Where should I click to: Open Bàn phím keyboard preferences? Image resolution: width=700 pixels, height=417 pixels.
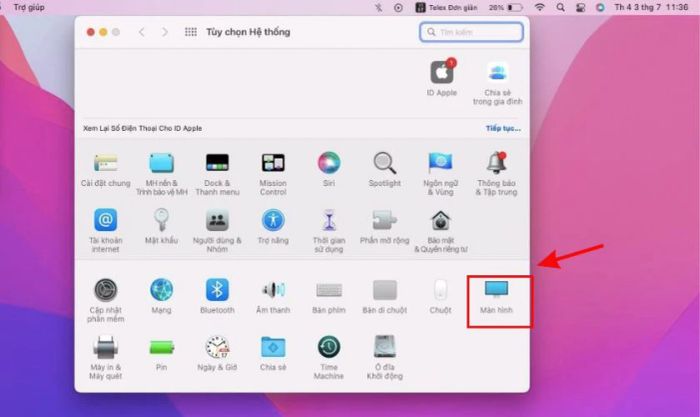click(x=329, y=296)
